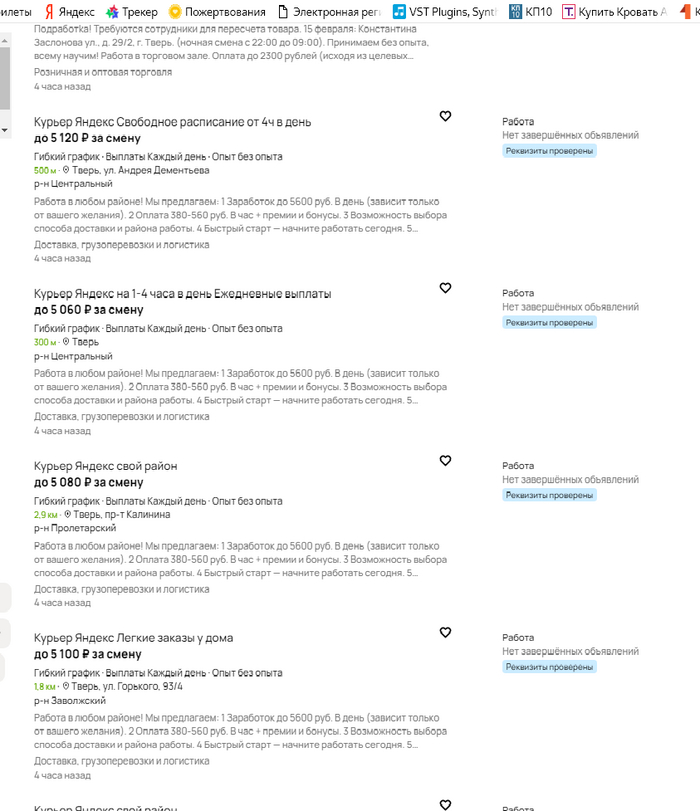Save 'Легкие заказы у дома' listing to favorites

445,633
